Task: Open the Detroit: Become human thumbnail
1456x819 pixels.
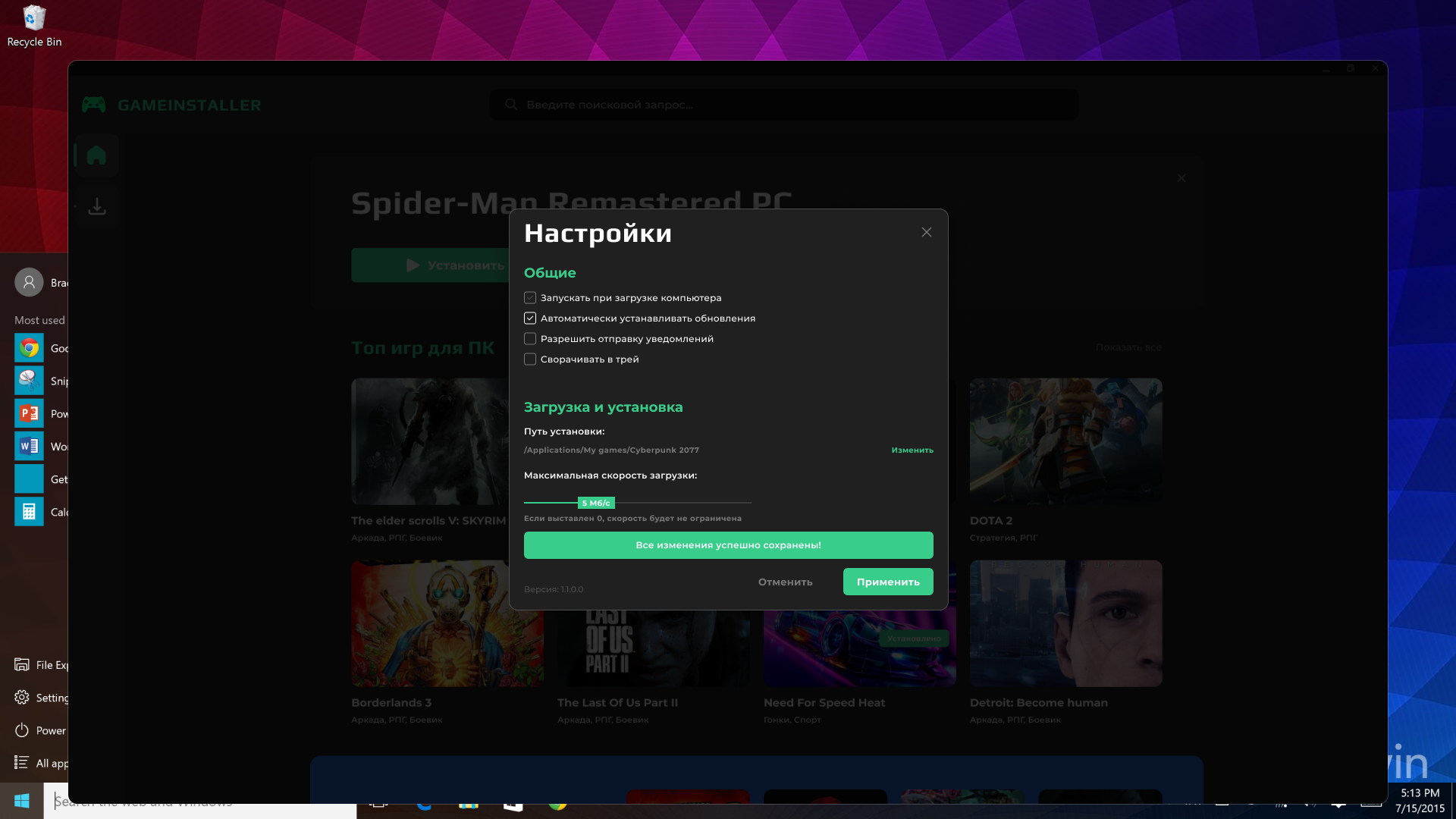Action: pyautogui.click(x=1065, y=623)
